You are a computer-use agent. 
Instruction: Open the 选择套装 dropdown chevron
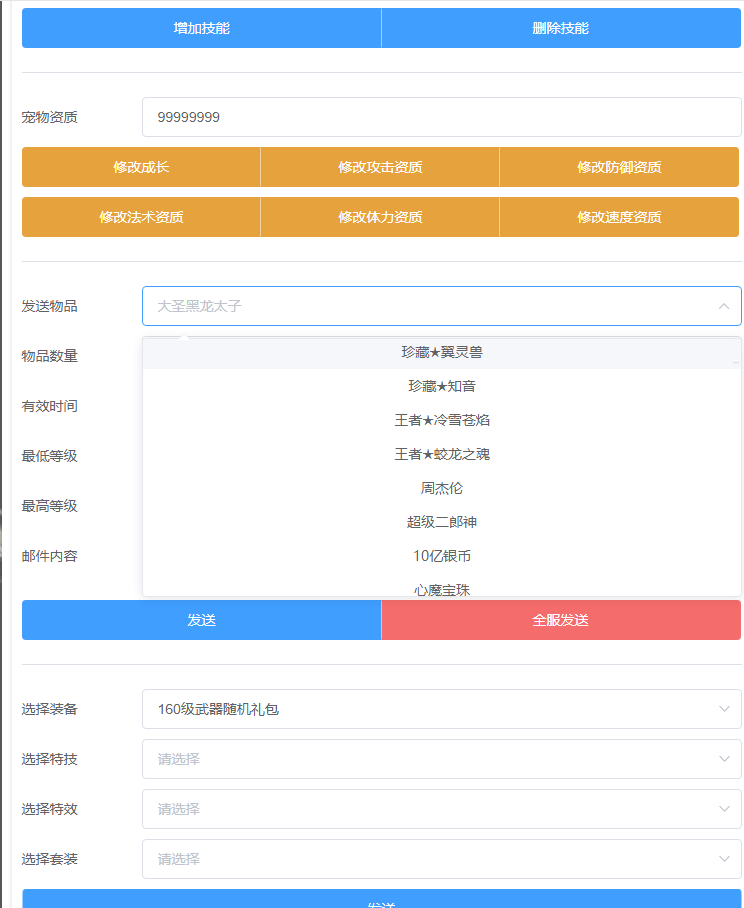724,859
